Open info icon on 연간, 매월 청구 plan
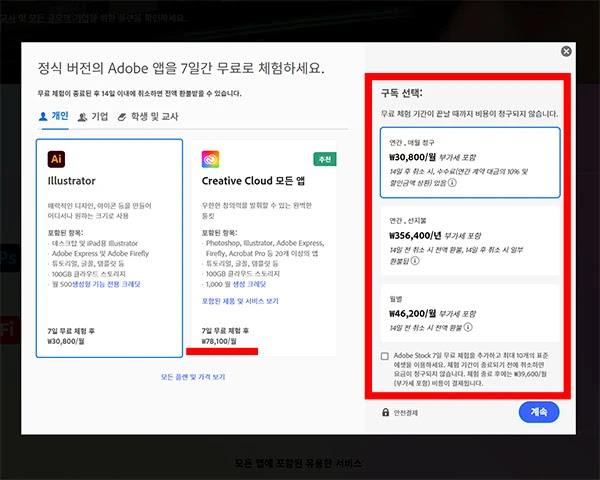Screen dimensions: 600x480 (452, 183)
